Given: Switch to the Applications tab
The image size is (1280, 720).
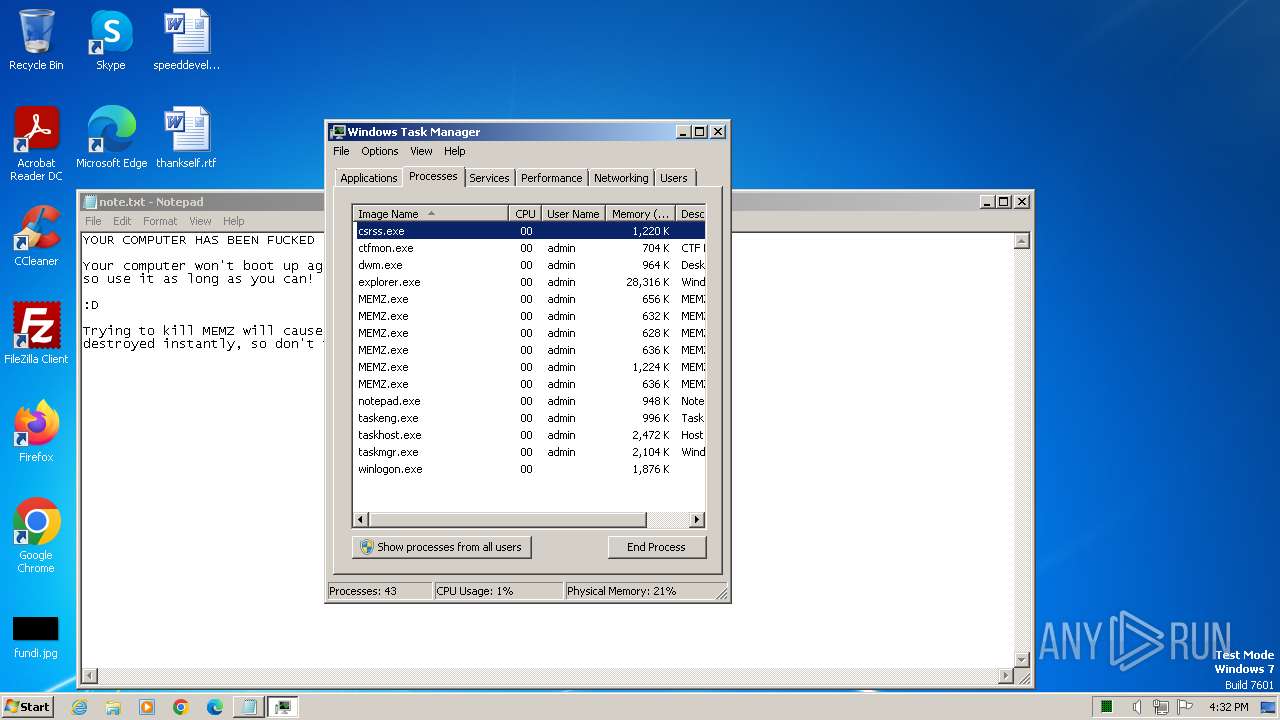Looking at the screenshot, I should click(369, 178).
